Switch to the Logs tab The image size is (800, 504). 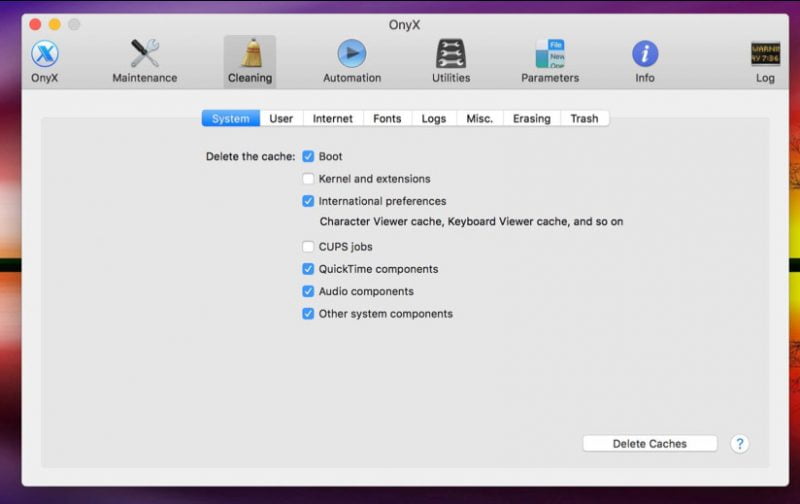point(434,118)
